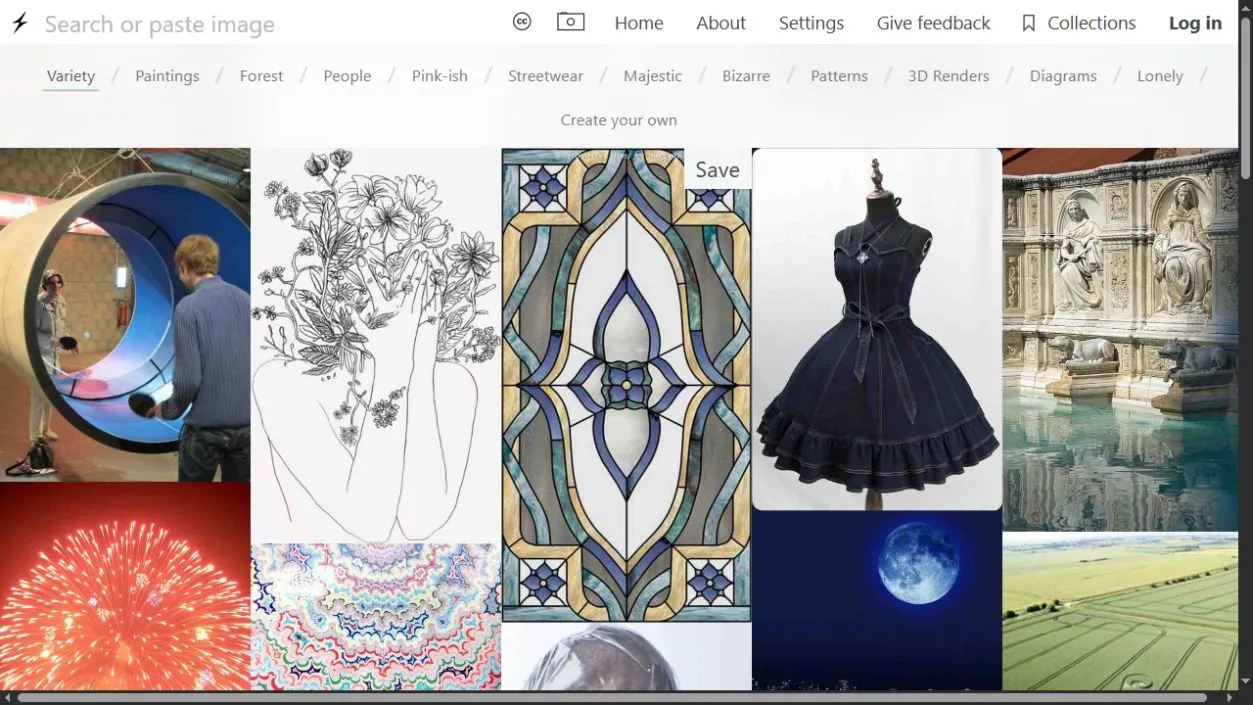Image resolution: width=1253 pixels, height=705 pixels.
Task: Click the Collections bookmark icon
Action: coord(1028,23)
